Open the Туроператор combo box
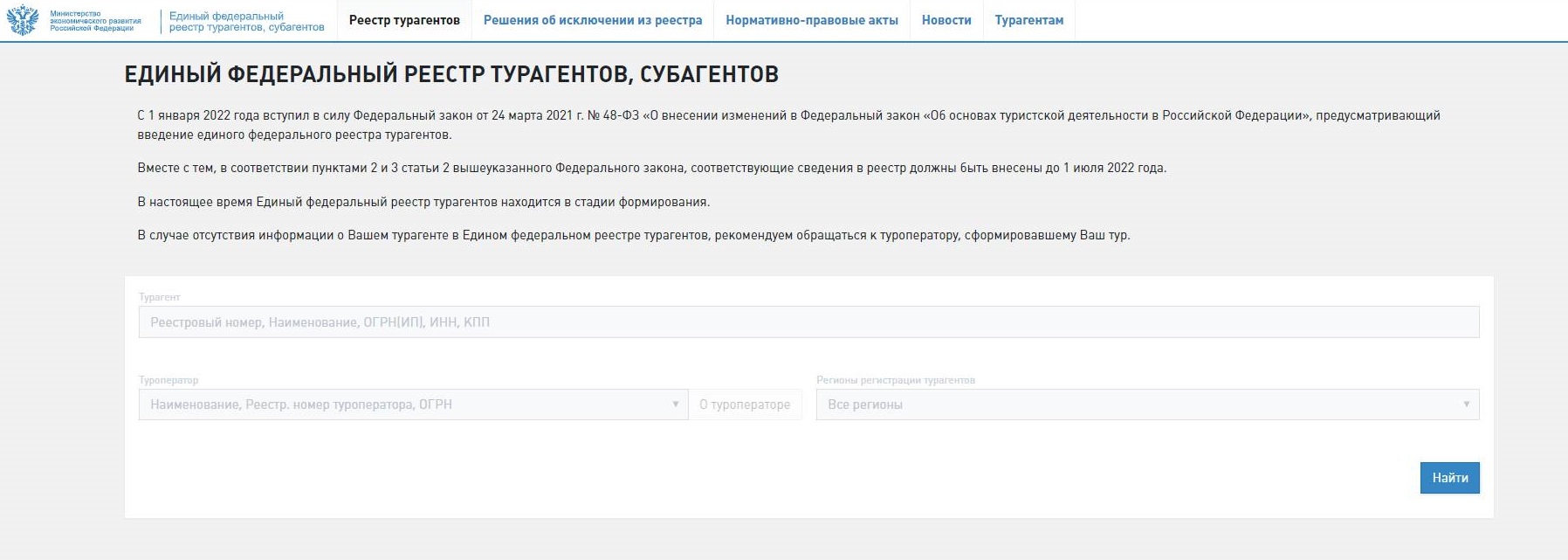Screen dimensions: 1568x560 coord(413,404)
